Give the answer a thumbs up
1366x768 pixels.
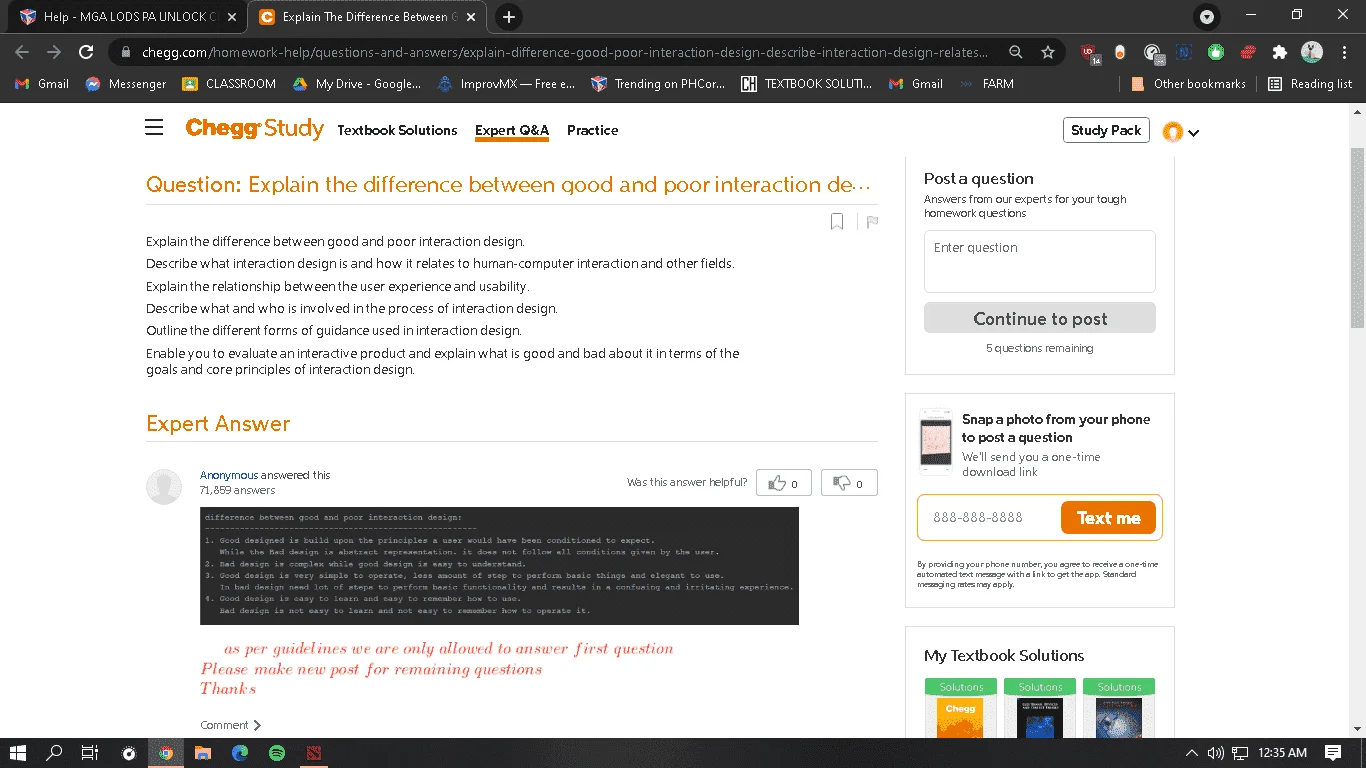pos(784,483)
